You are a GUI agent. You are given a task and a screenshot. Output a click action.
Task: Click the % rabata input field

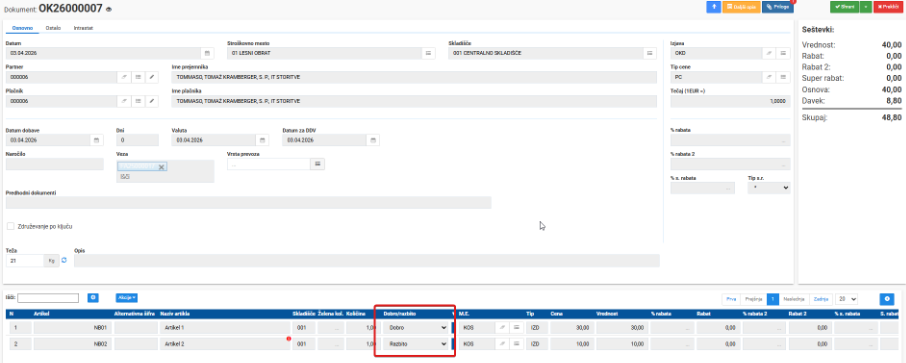[730, 140]
